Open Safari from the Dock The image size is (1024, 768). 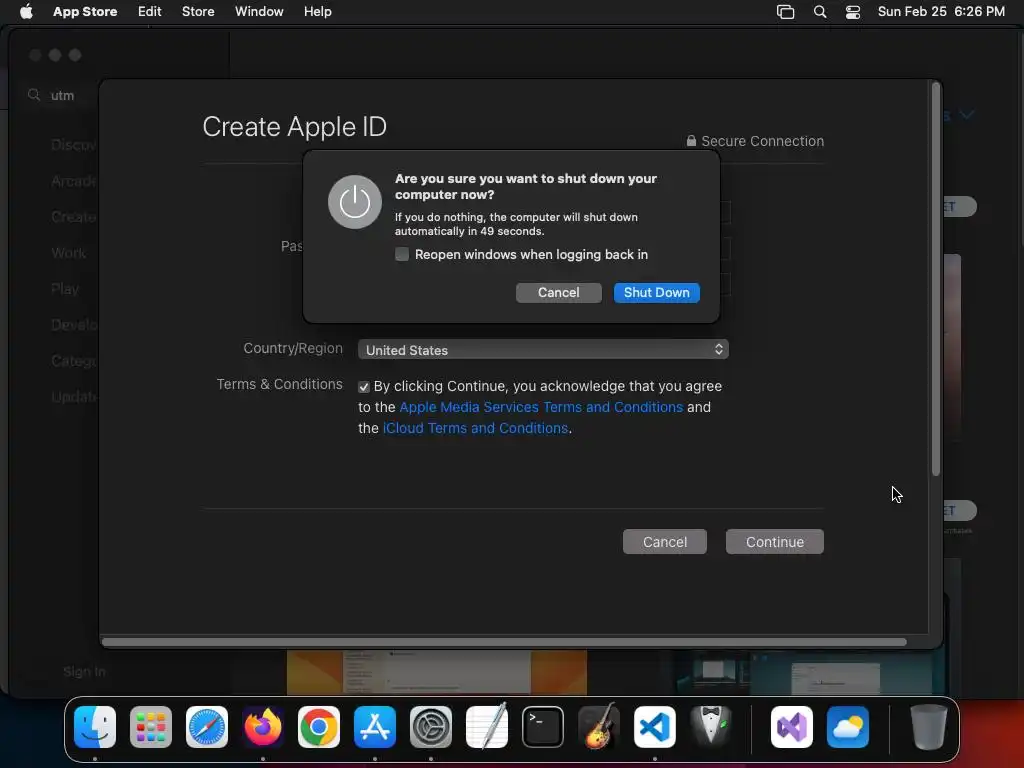pos(206,727)
